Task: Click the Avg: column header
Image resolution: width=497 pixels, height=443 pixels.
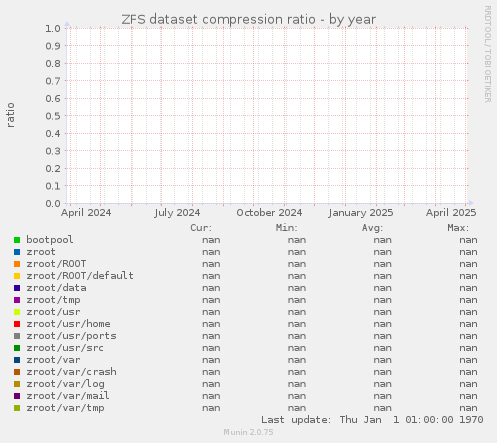Action: [x=372, y=228]
